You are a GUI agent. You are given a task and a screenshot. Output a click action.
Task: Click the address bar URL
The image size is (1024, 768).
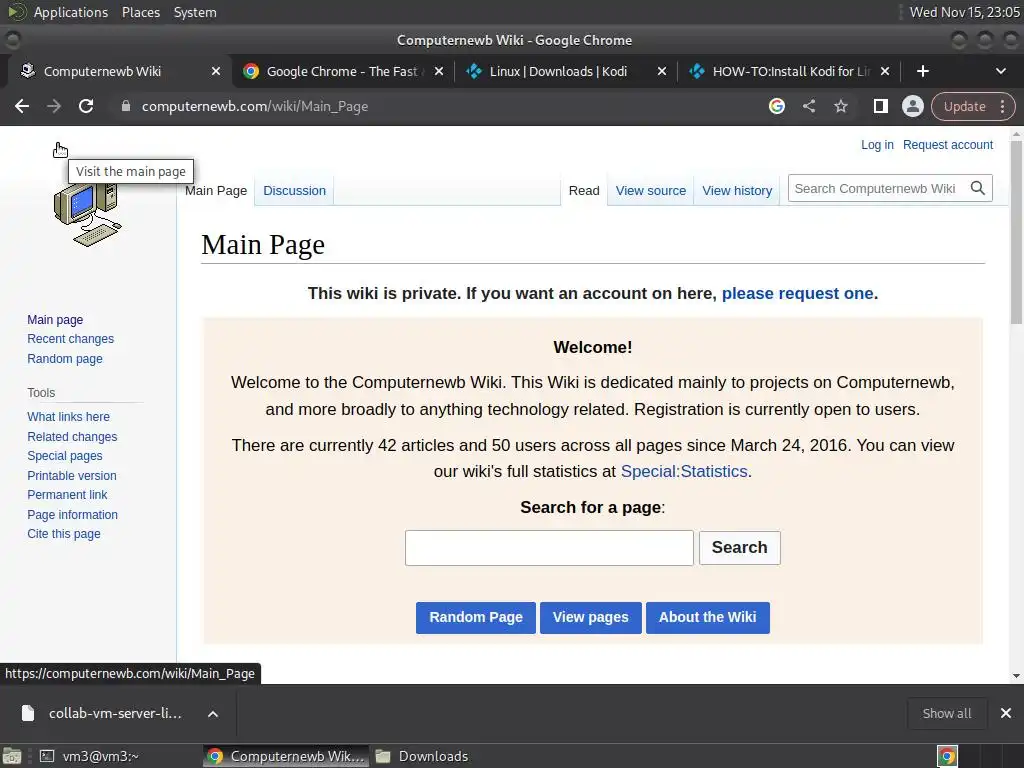[255, 106]
